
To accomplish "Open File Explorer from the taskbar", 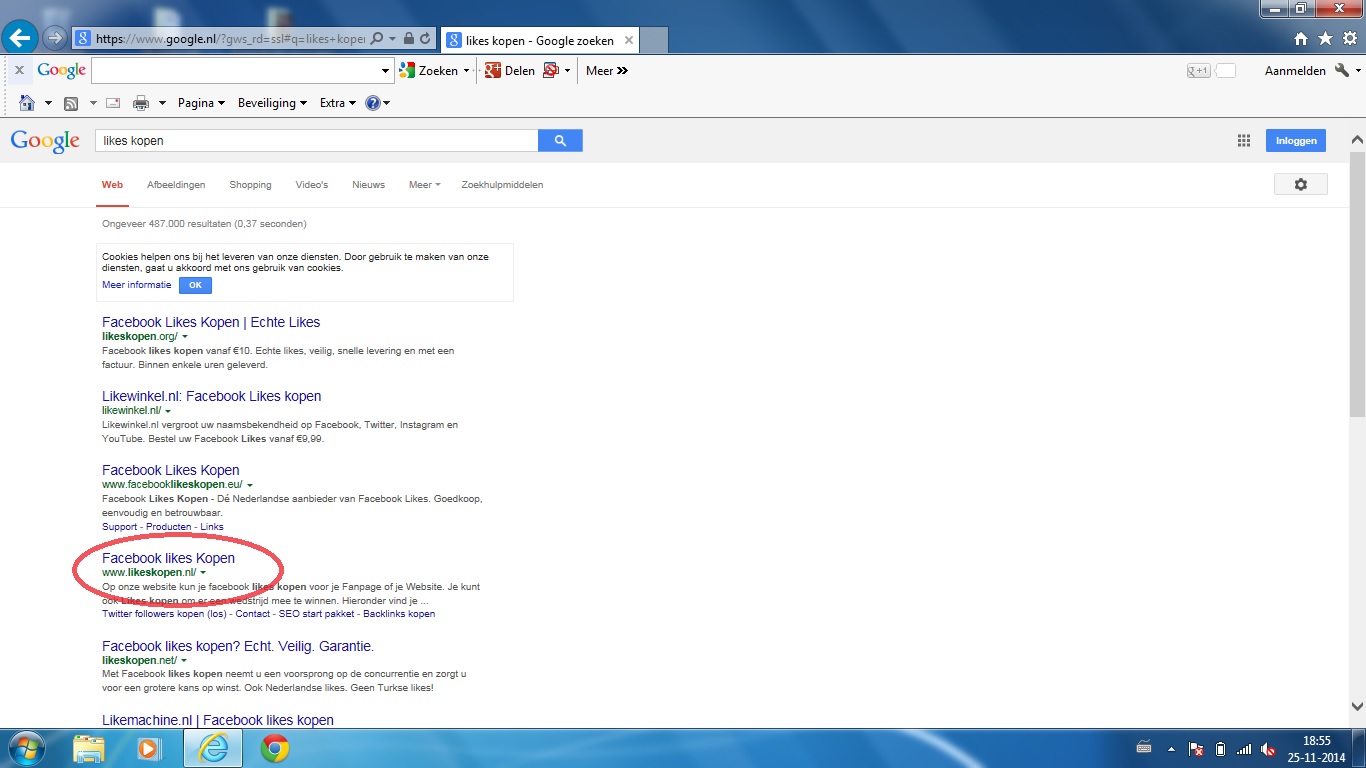I will (x=89, y=748).
